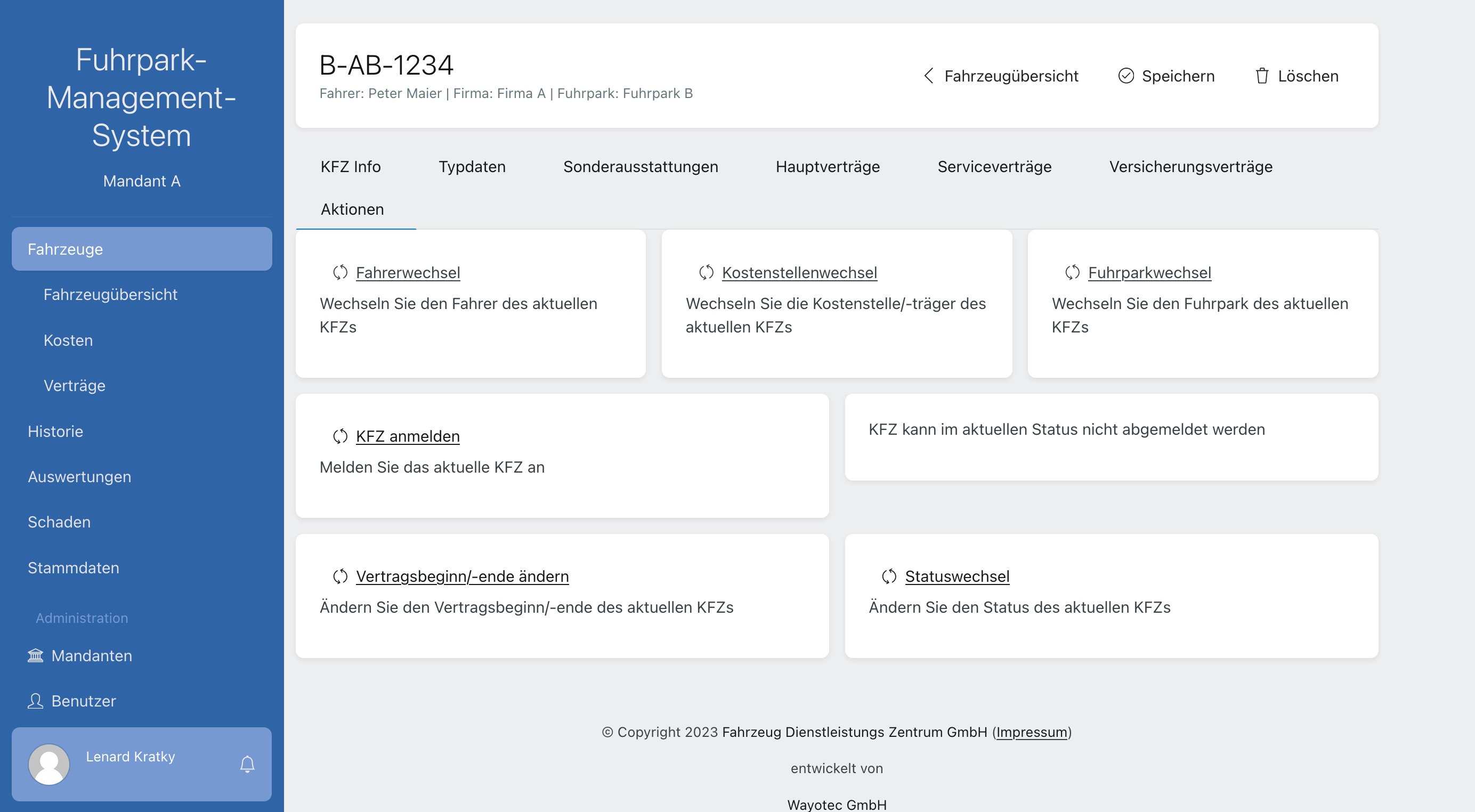Click the notification bell icon

247,764
